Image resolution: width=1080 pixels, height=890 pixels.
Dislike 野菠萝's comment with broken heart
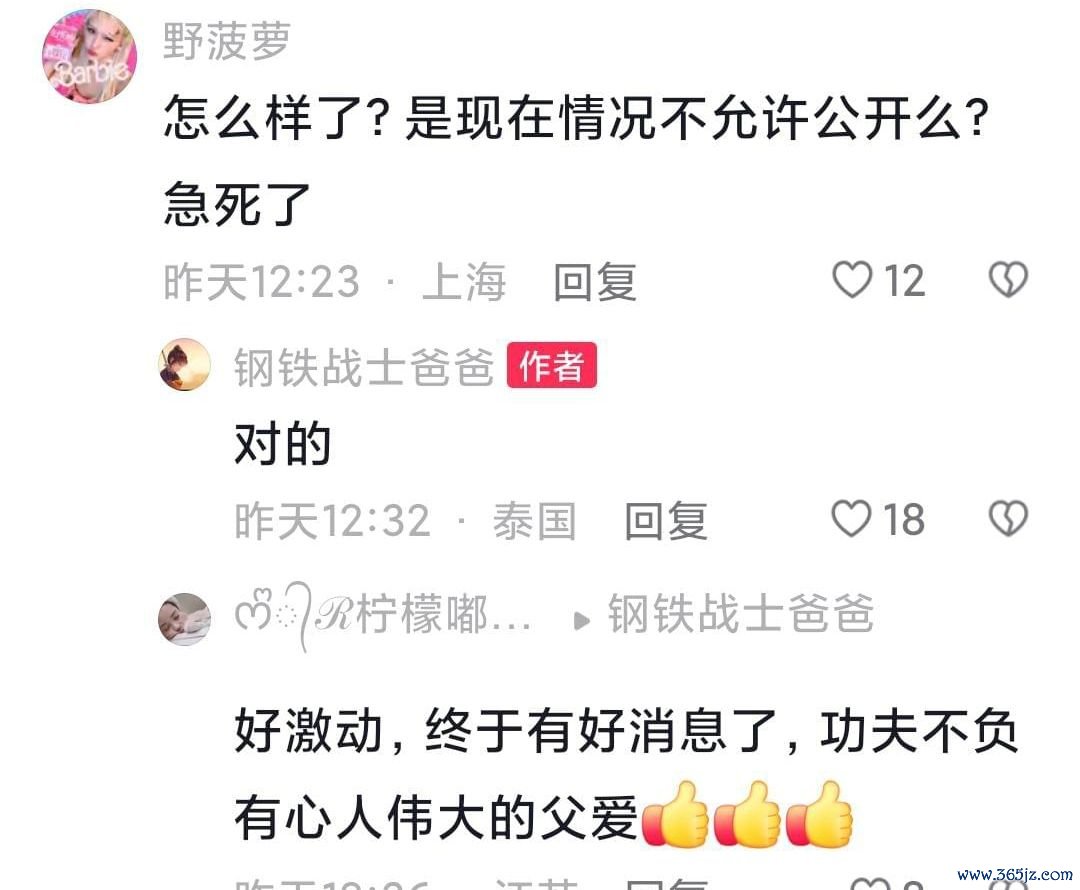(1008, 280)
